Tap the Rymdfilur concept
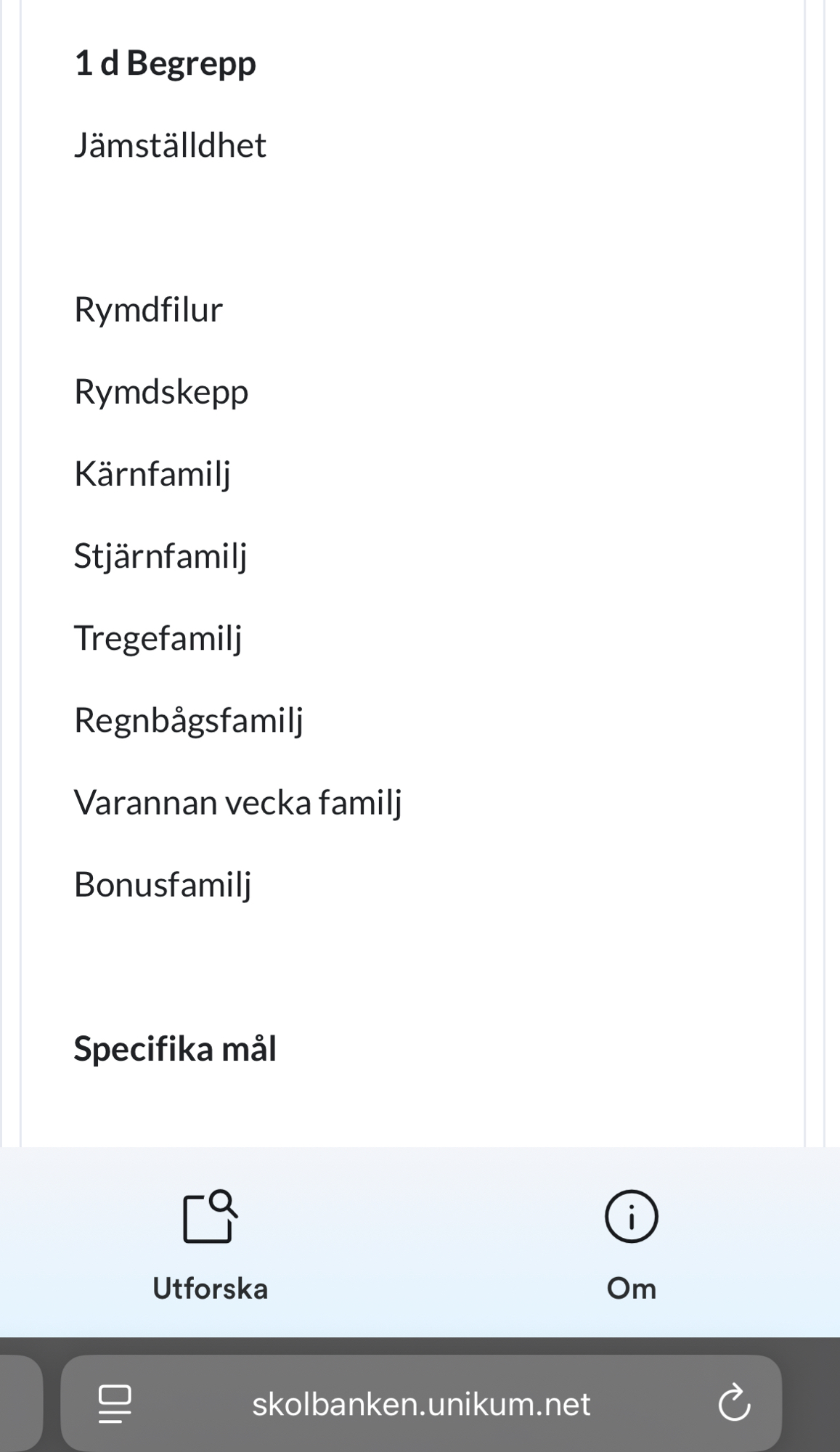 (x=148, y=310)
